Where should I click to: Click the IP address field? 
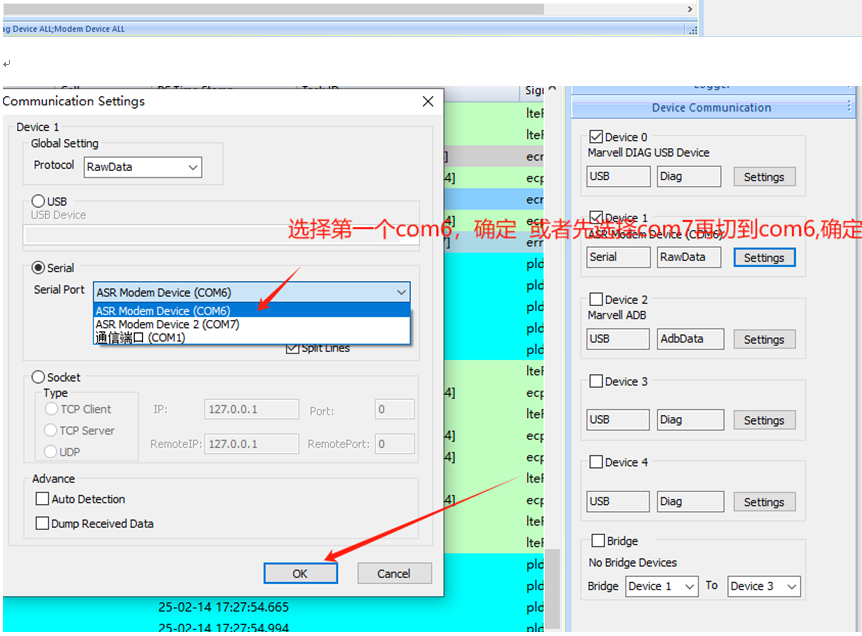pos(252,410)
